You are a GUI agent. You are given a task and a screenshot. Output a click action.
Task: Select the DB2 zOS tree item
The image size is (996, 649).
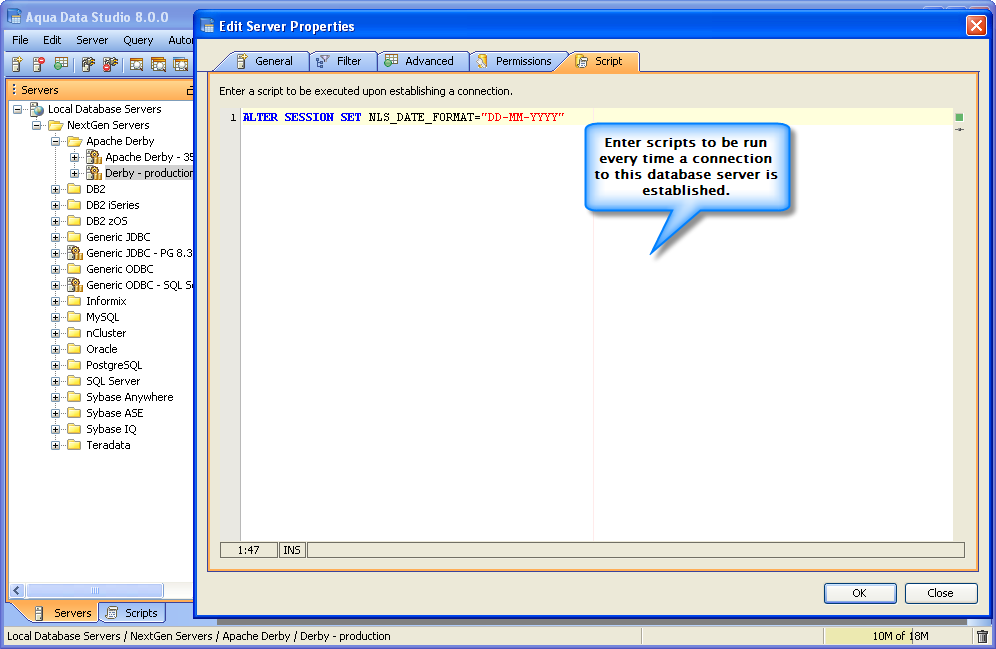107,221
